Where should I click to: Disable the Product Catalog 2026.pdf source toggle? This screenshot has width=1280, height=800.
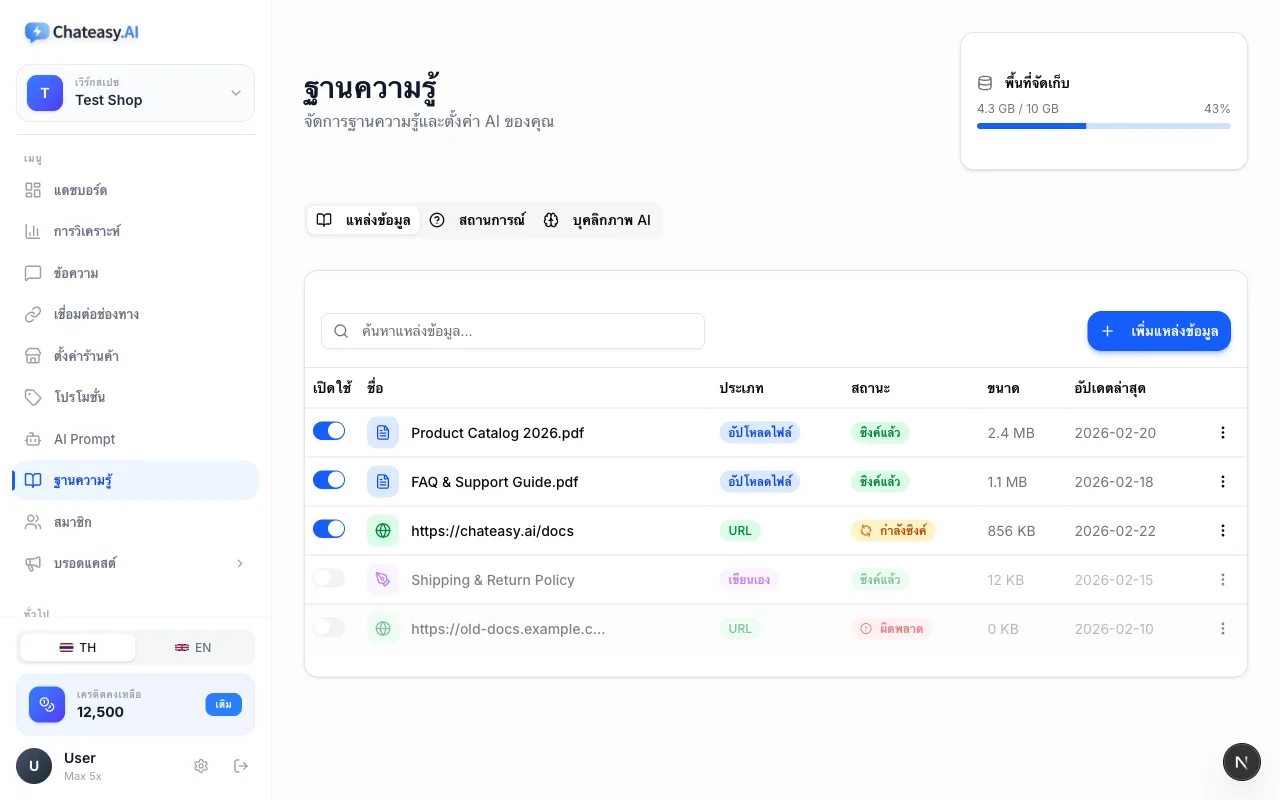pyautogui.click(x=329, y=431)
